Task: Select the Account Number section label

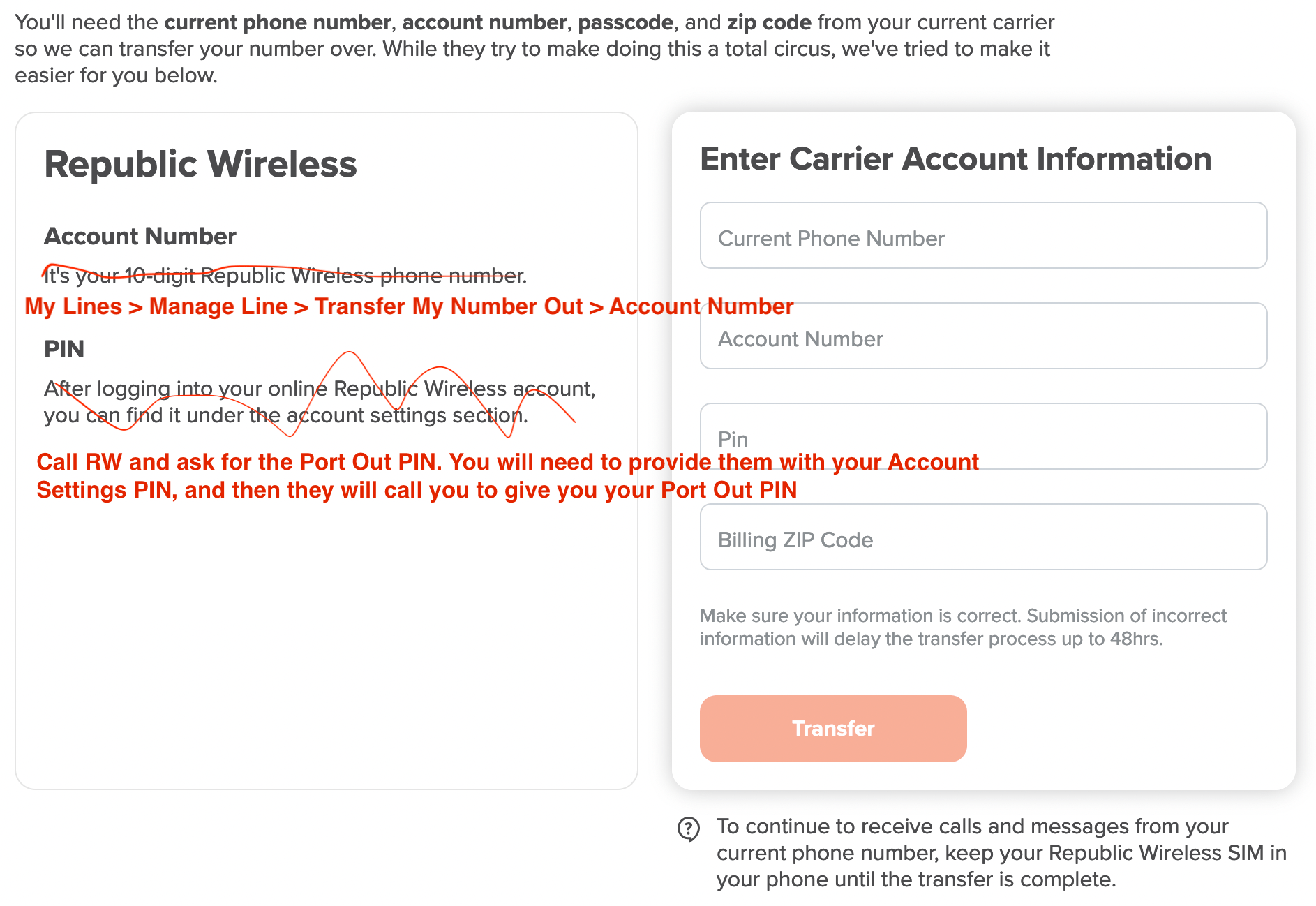Action: click(x=140, y=237)
